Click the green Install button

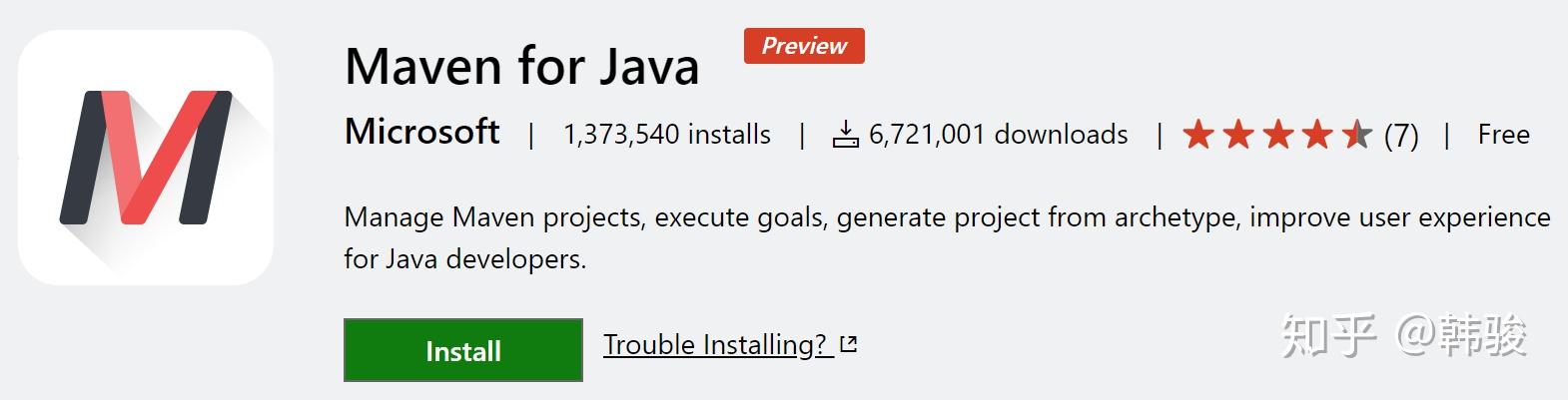(463, 350)
